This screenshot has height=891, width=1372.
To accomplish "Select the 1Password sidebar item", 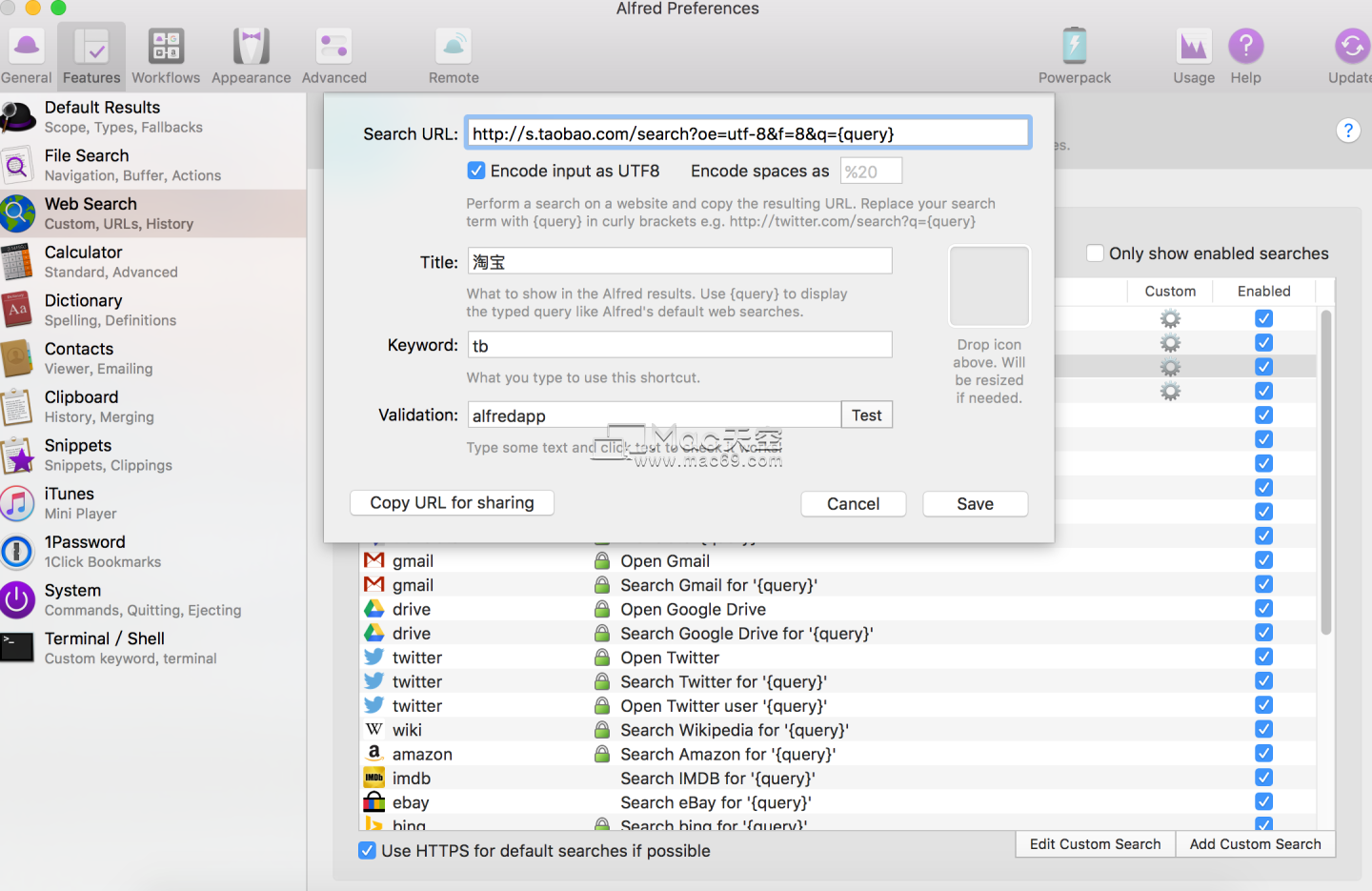I will [153, 552].
